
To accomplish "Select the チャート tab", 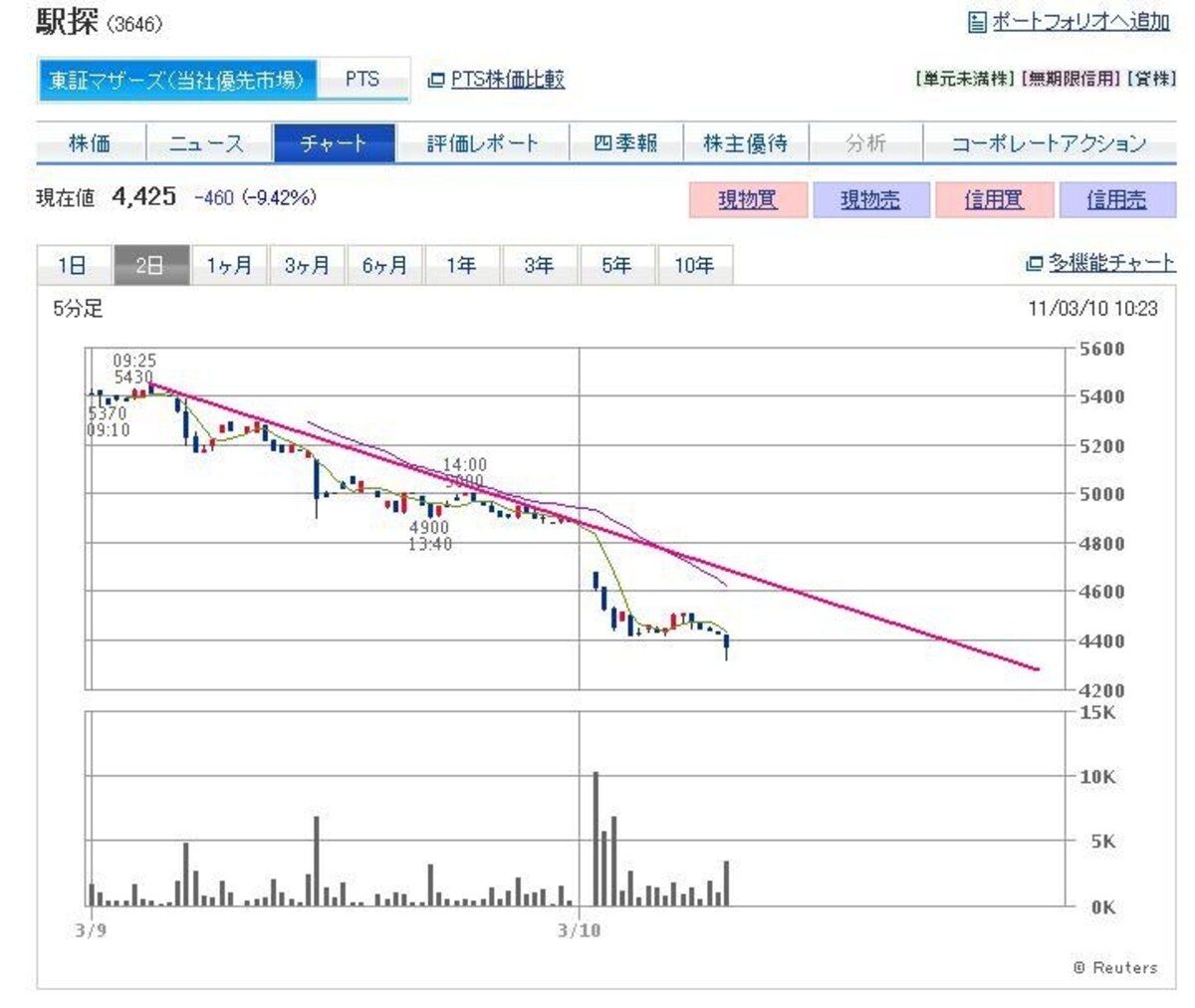I will (x=334, y=143).
